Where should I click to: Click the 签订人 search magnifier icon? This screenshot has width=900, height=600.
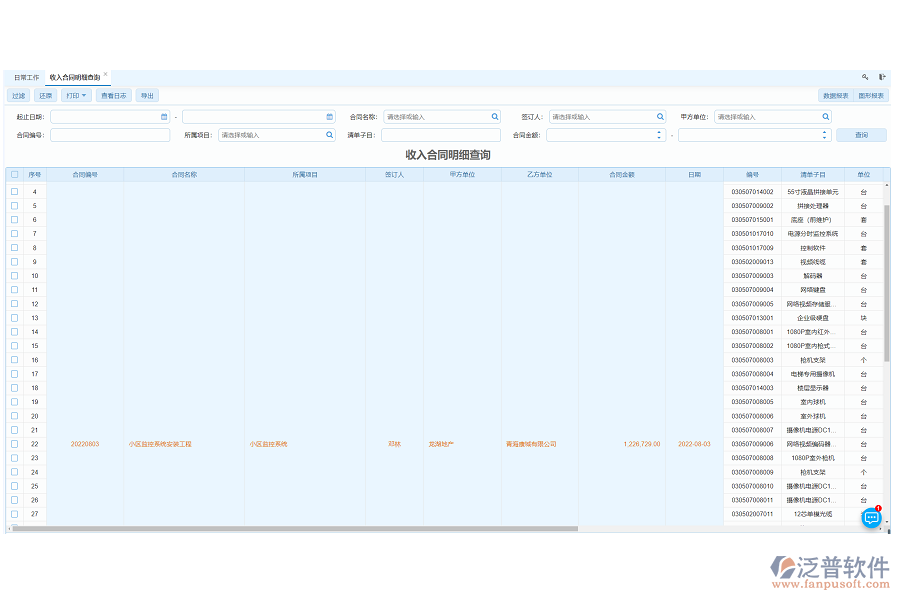pos(660,117)
